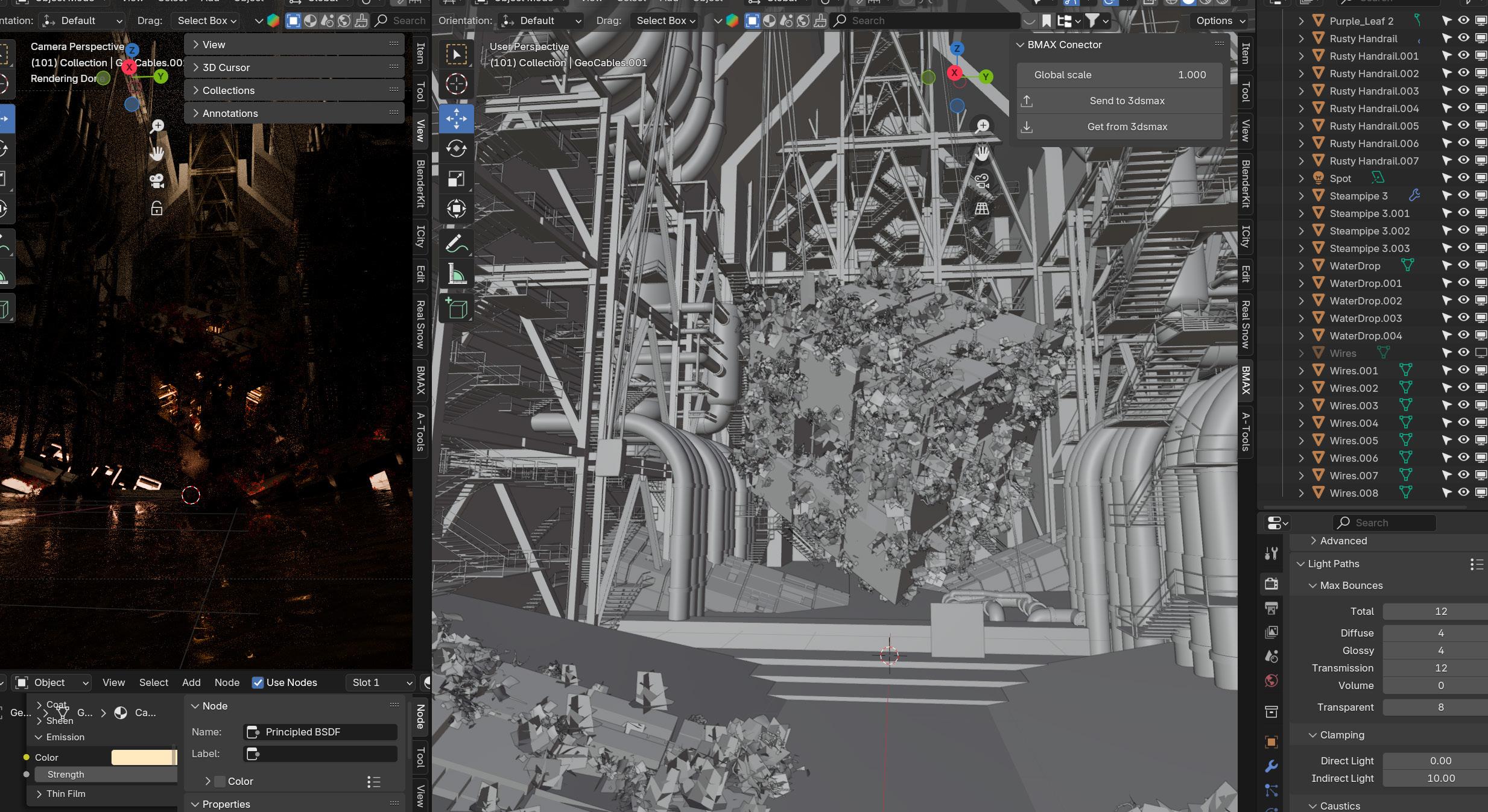Select brush asset type icon in right header

coord(820,21)
